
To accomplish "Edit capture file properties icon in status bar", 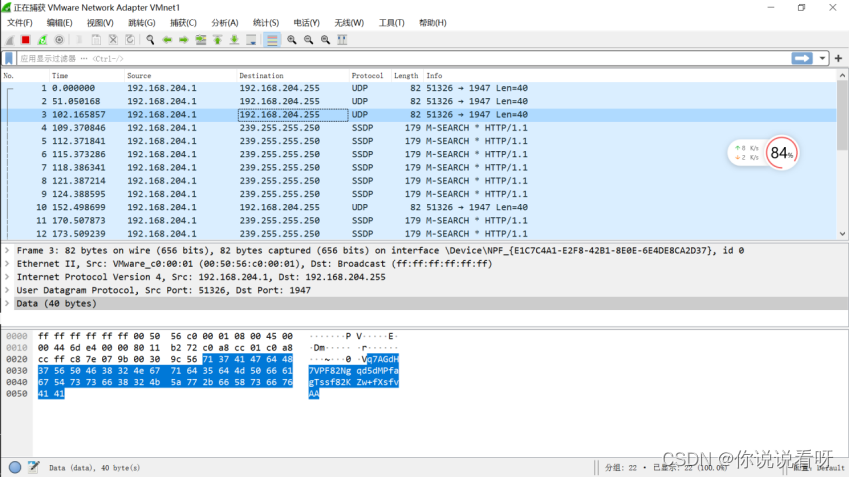I will 34,467.
